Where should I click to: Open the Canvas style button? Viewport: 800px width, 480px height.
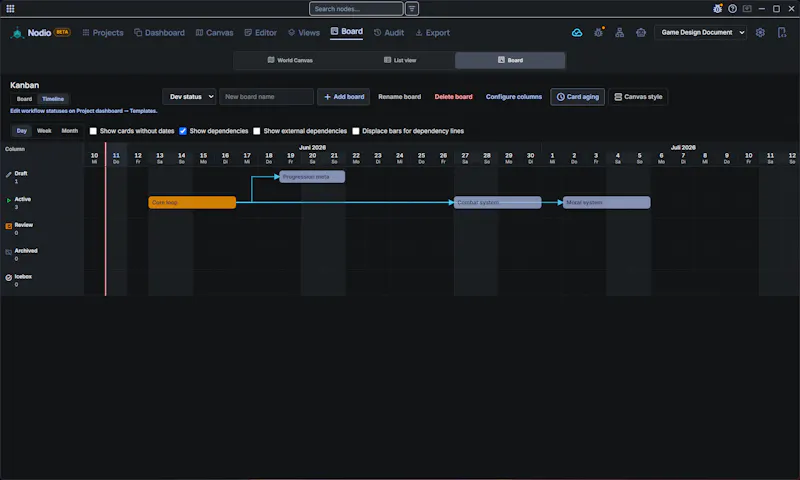coord(638,97)
